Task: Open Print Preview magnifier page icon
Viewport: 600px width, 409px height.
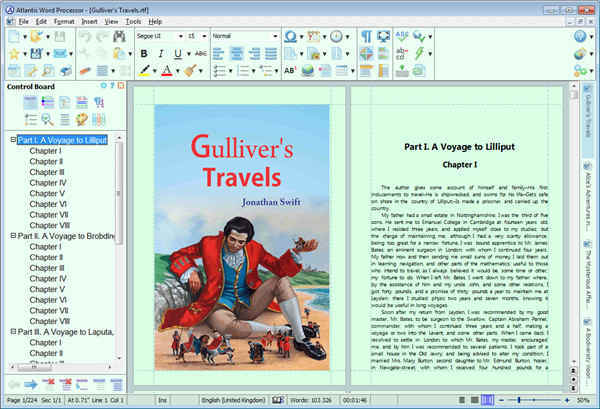Action: pos(48,71)
